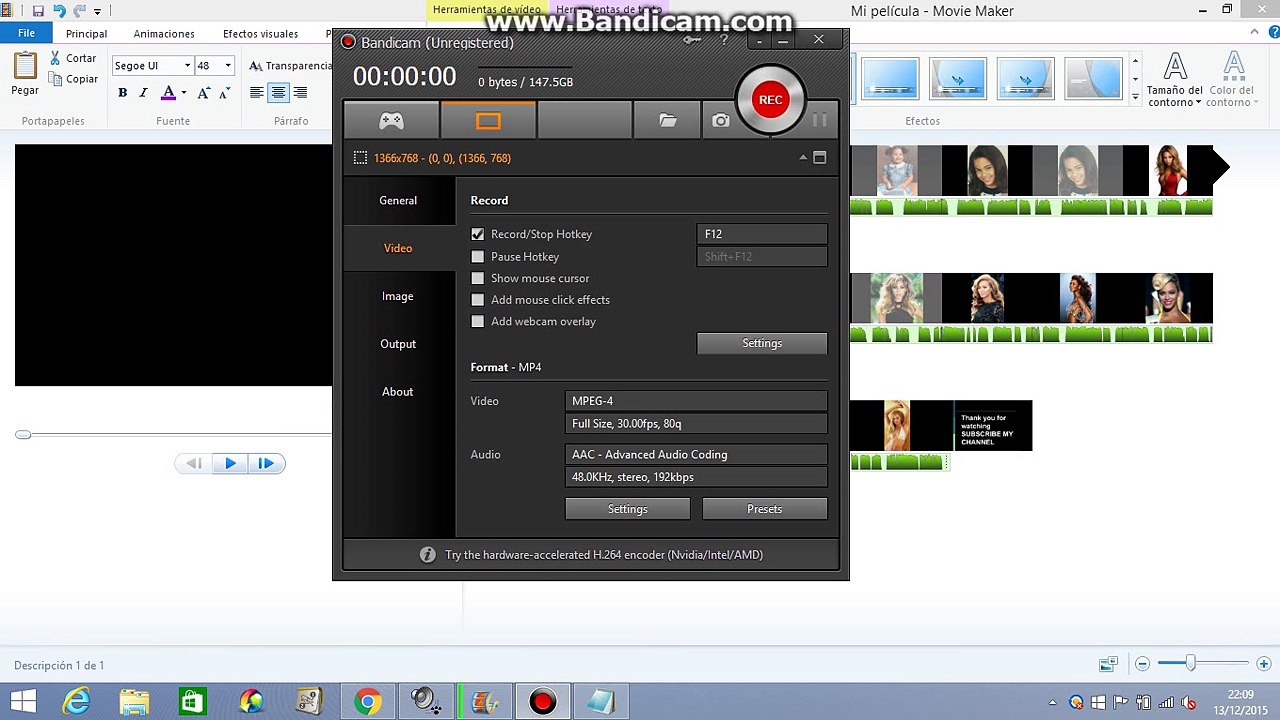This screenshot has width=1280, height=720.
Task: Open Internet Explorer from the taskbar
Action: 76,702
